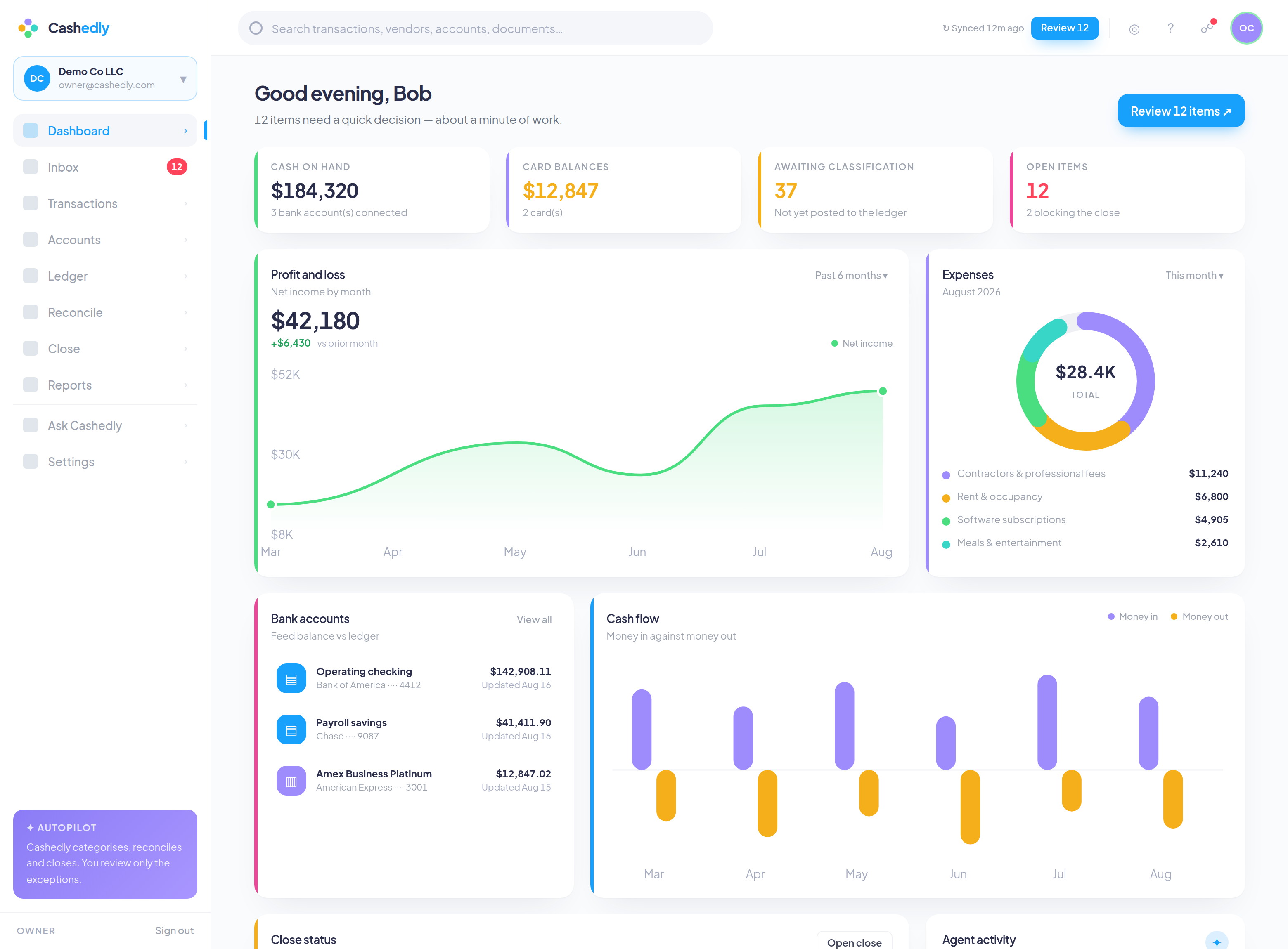Go to Dashboard in sidebar
1288x949 pixels.
(x=105, y=130)
